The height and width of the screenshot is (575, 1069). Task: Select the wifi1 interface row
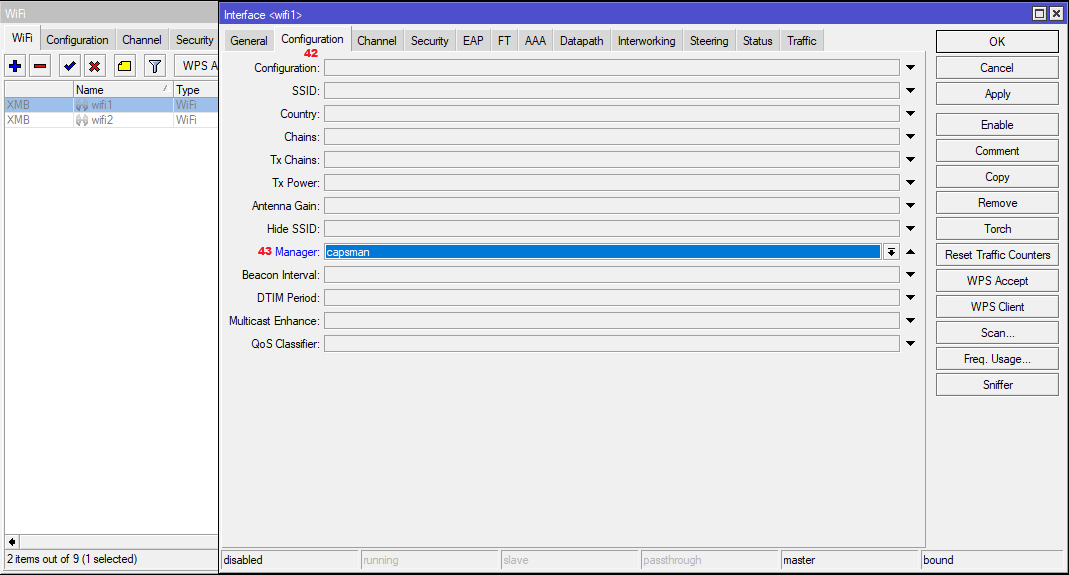click(102, 105)
